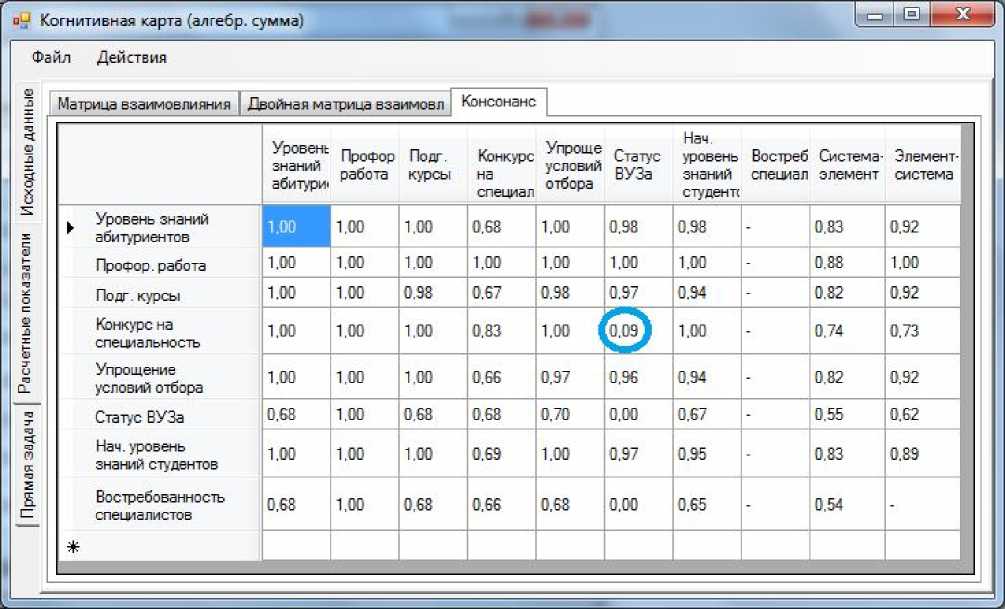Maximize the Когнитивная карта window

click(911, 14)
